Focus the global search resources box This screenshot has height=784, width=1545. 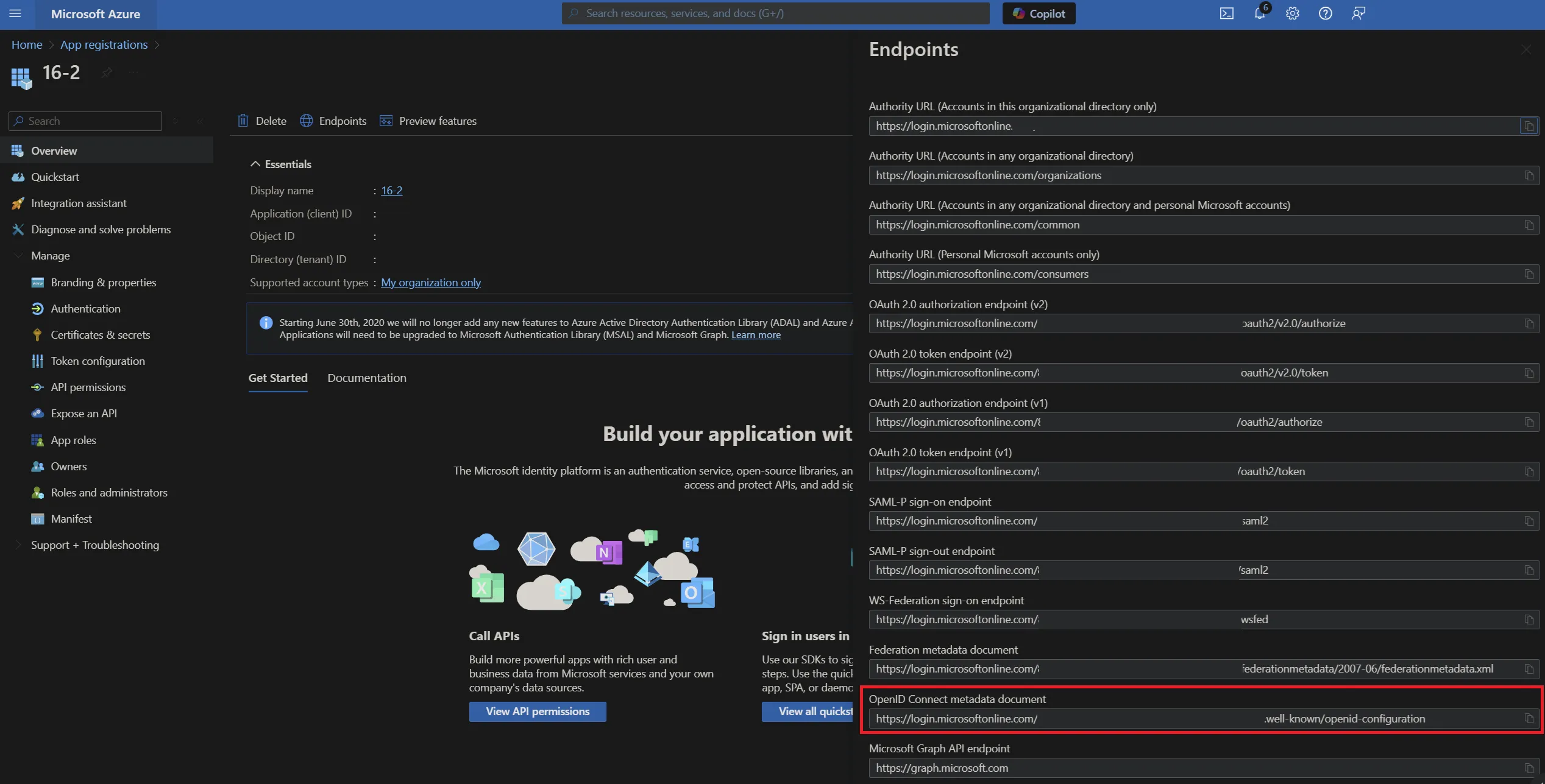tap(775, 13)
